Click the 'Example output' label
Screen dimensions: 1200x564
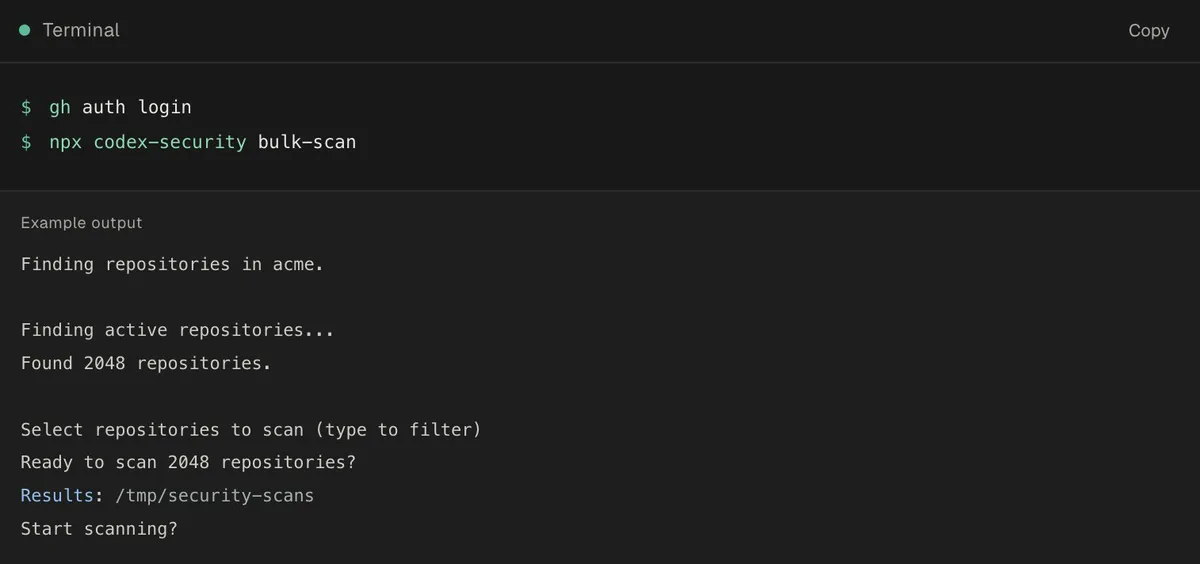click(x=82, y=223)
